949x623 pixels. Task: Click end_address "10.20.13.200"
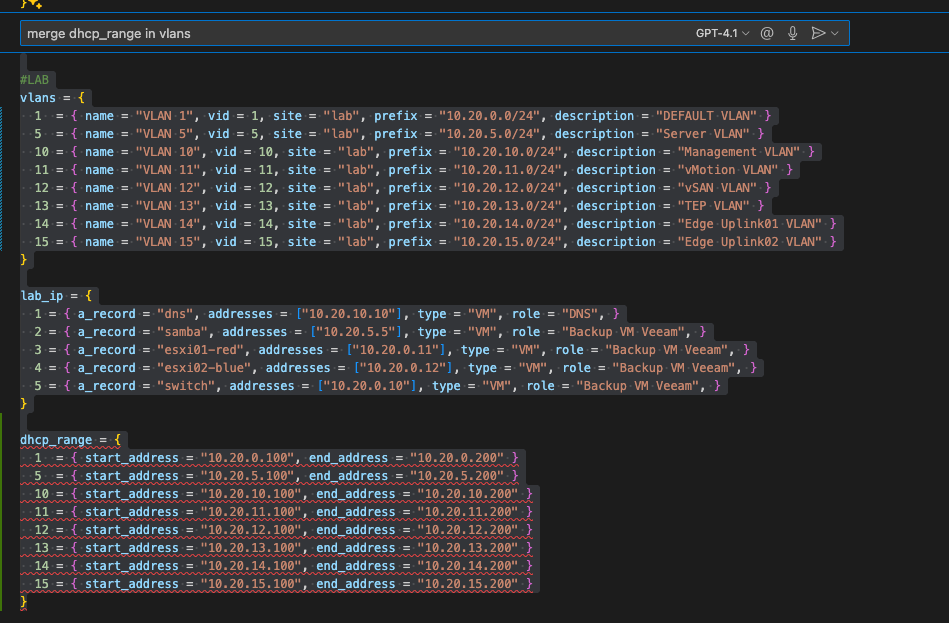tap(468, 548)
